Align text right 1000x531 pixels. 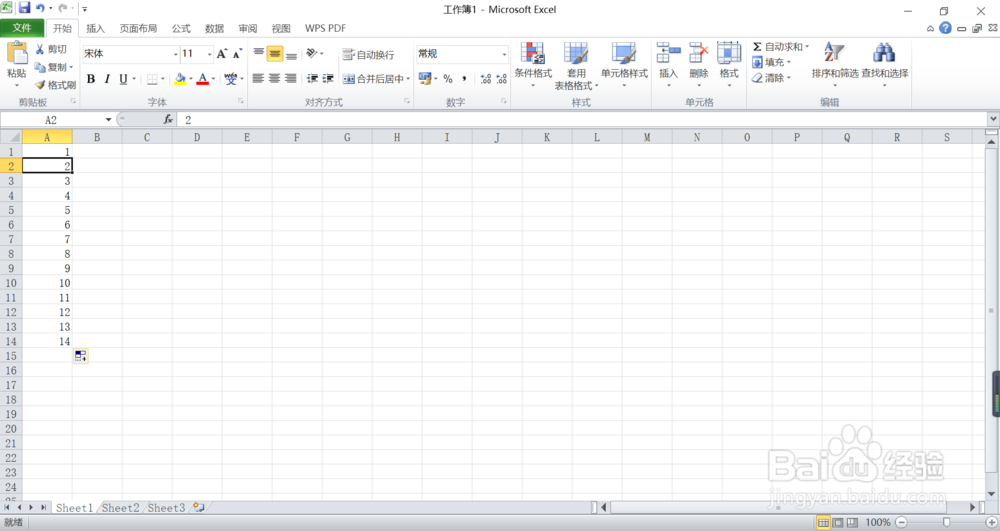pos(290,78)
